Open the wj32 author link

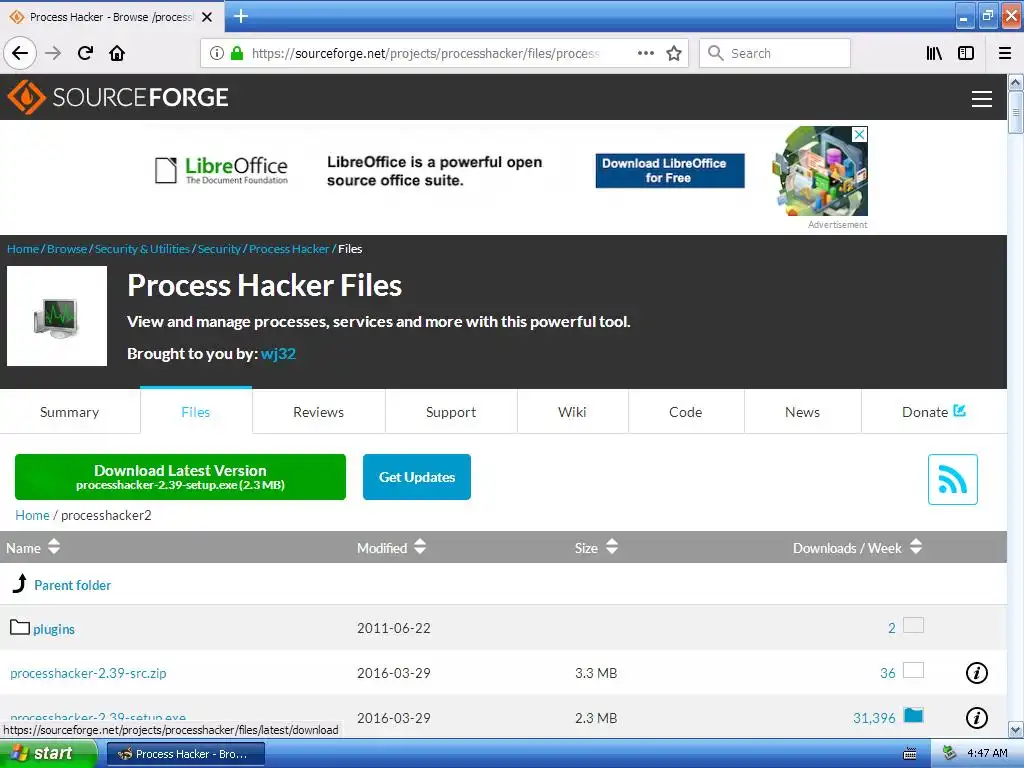[x=278, y=353]
